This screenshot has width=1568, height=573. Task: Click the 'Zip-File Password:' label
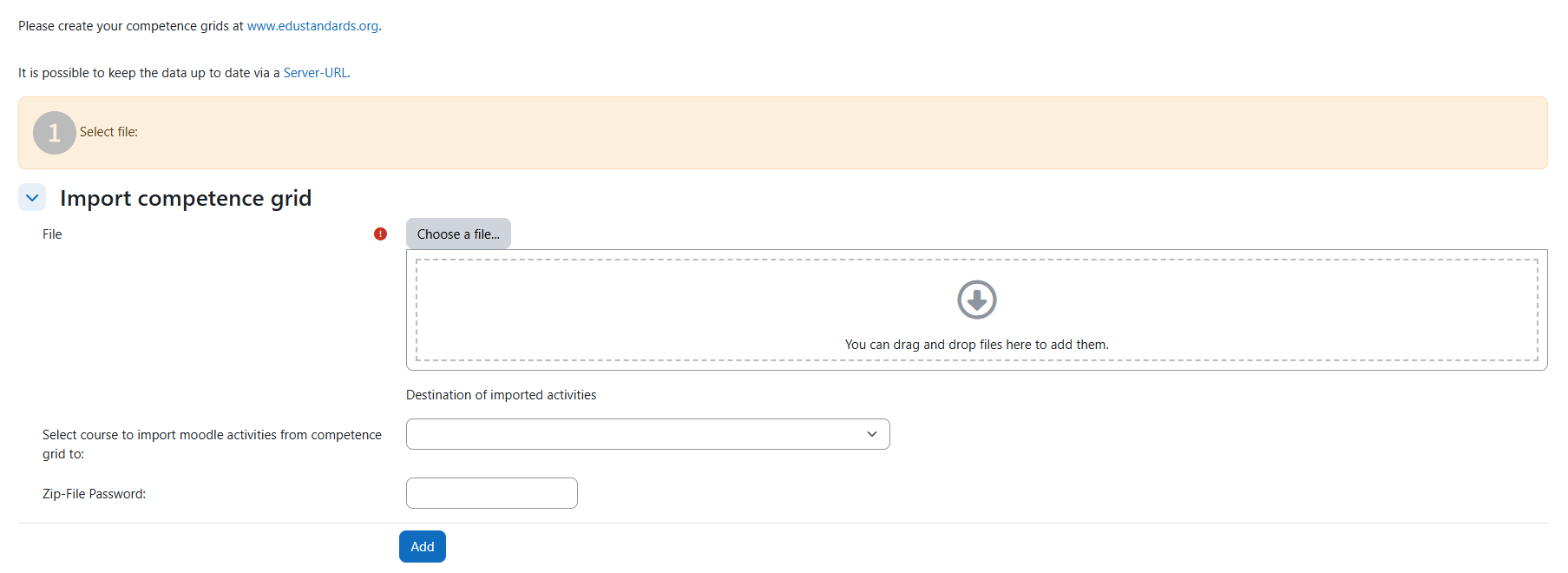(94, 494)
